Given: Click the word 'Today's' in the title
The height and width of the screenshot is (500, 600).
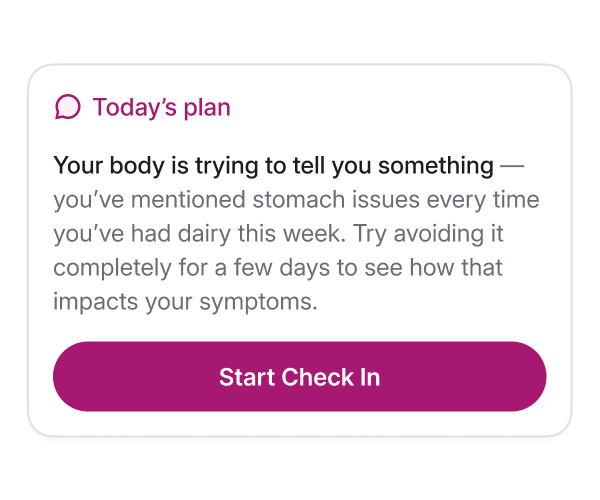Looking at the screenshot, I should [x=135, y=107].
